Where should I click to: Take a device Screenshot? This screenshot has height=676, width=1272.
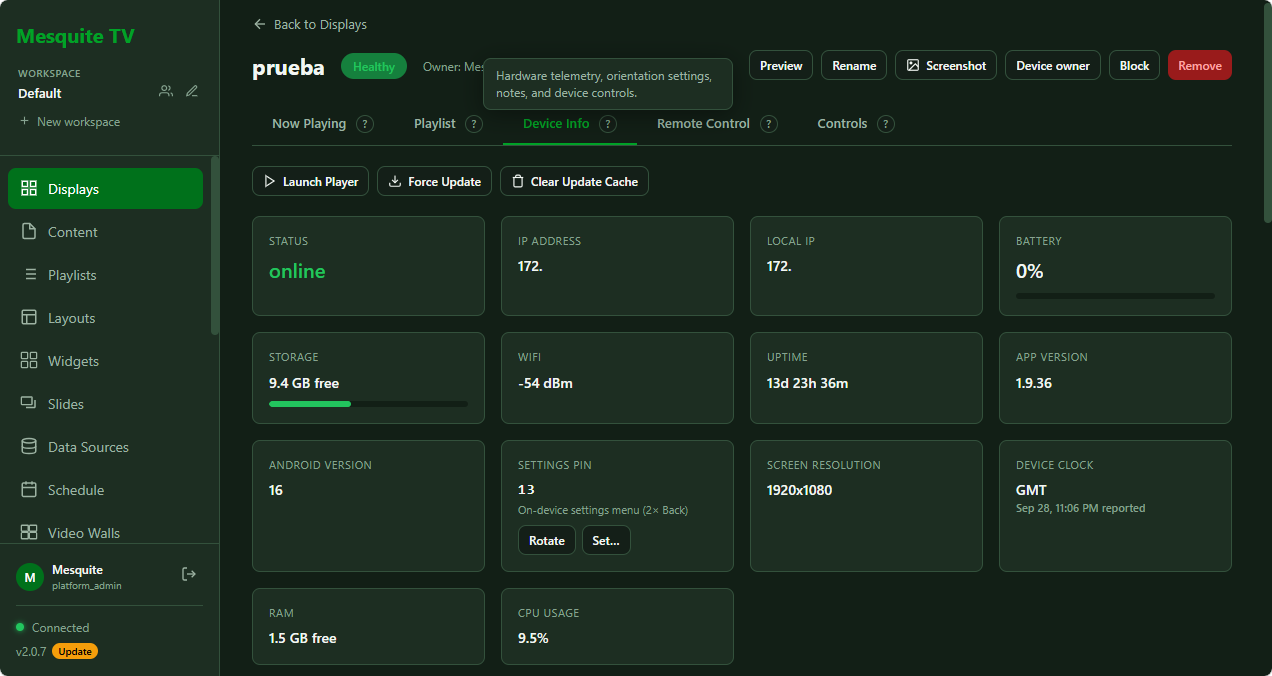(946, 65)
